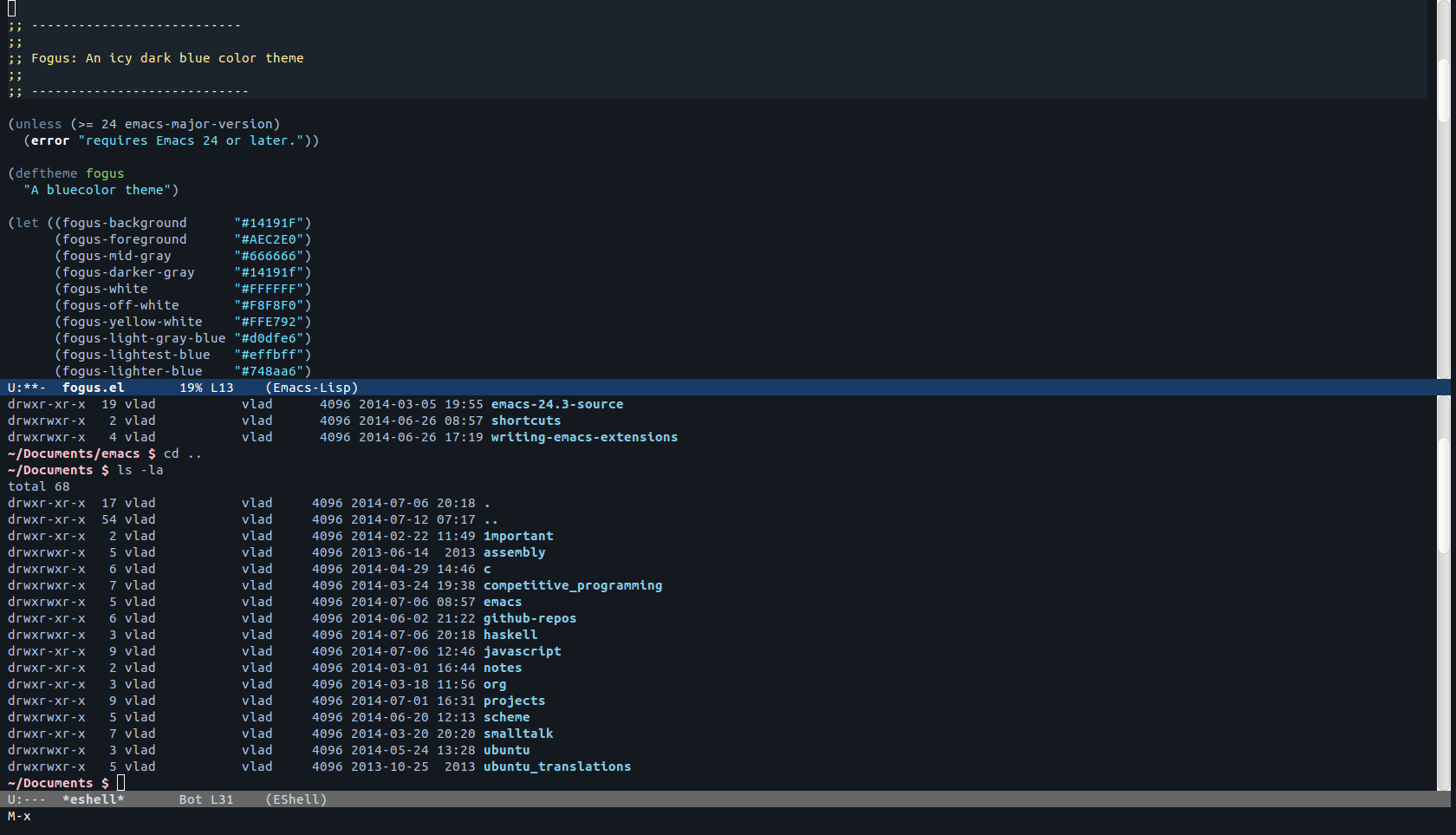The width and height of the screenshot is (1456, 835).
Task: Click the projects directory entry
Action: coord(515,701)
